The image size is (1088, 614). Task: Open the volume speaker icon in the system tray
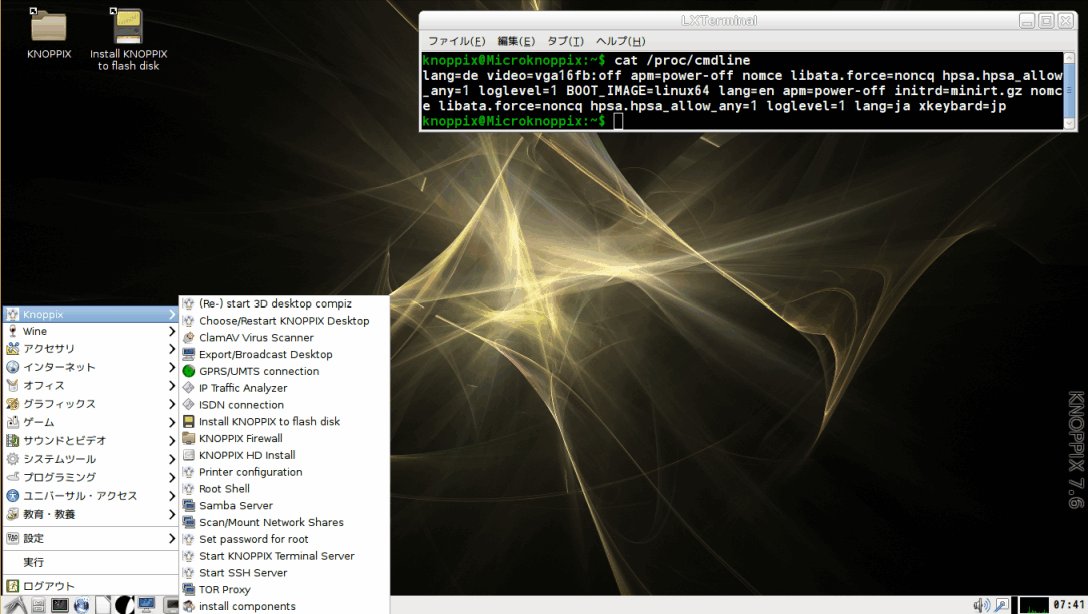pos(981,605)
